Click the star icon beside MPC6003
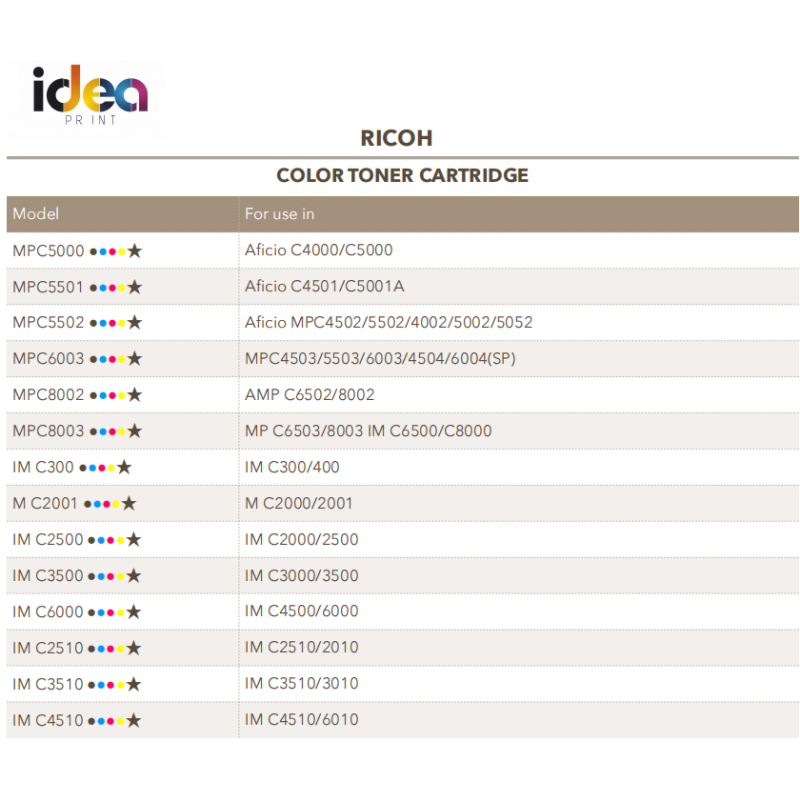Viewport: 800px width, 800px height. 135,359
